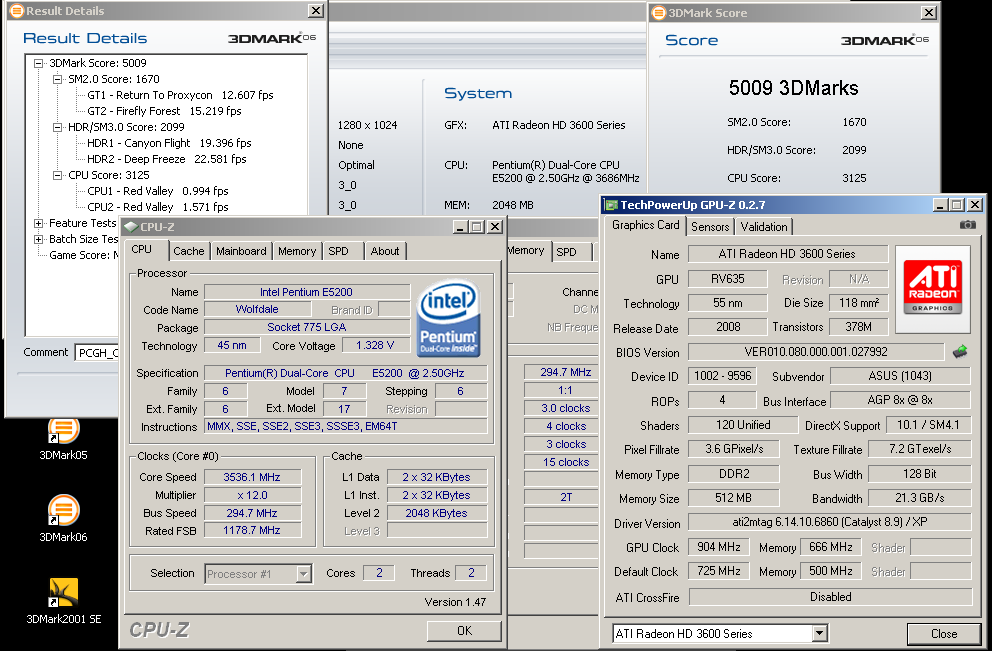
Task: Select GT2 - Firefly Forest result
Action: (164, 111)
